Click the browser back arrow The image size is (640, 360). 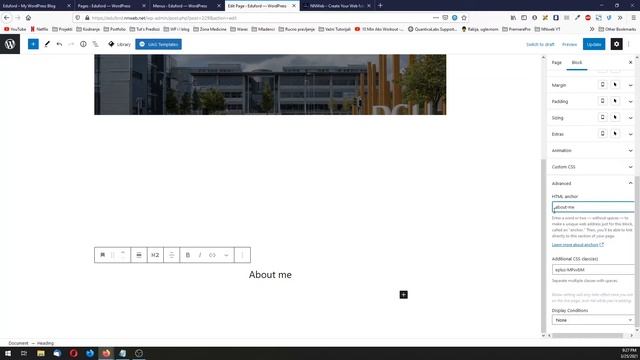[x=7, y=18]
